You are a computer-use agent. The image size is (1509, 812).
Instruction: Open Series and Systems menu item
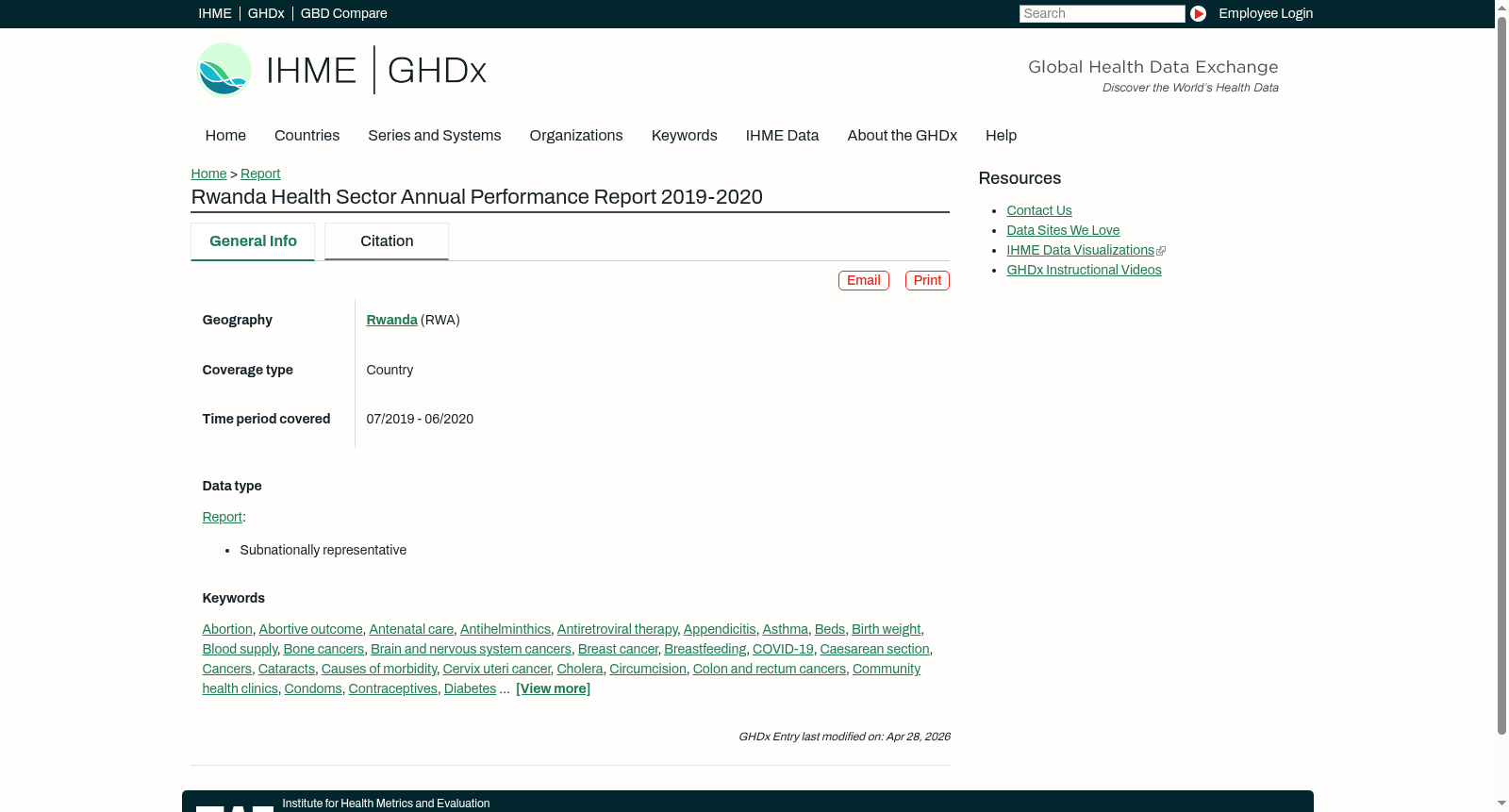pos(434,136)
